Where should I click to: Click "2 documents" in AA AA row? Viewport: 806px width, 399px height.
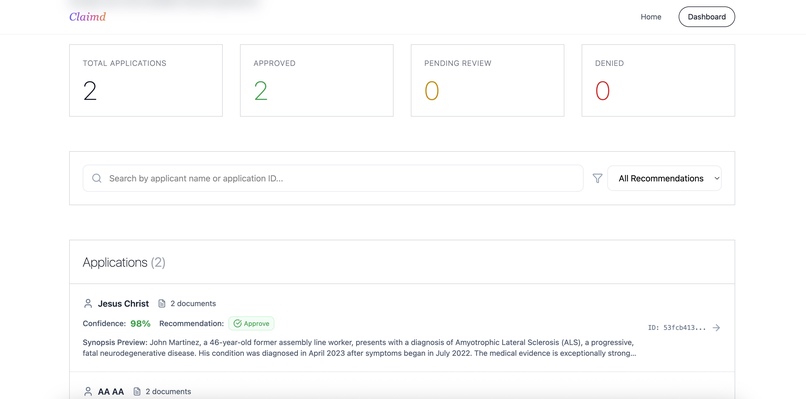[168, 391]
